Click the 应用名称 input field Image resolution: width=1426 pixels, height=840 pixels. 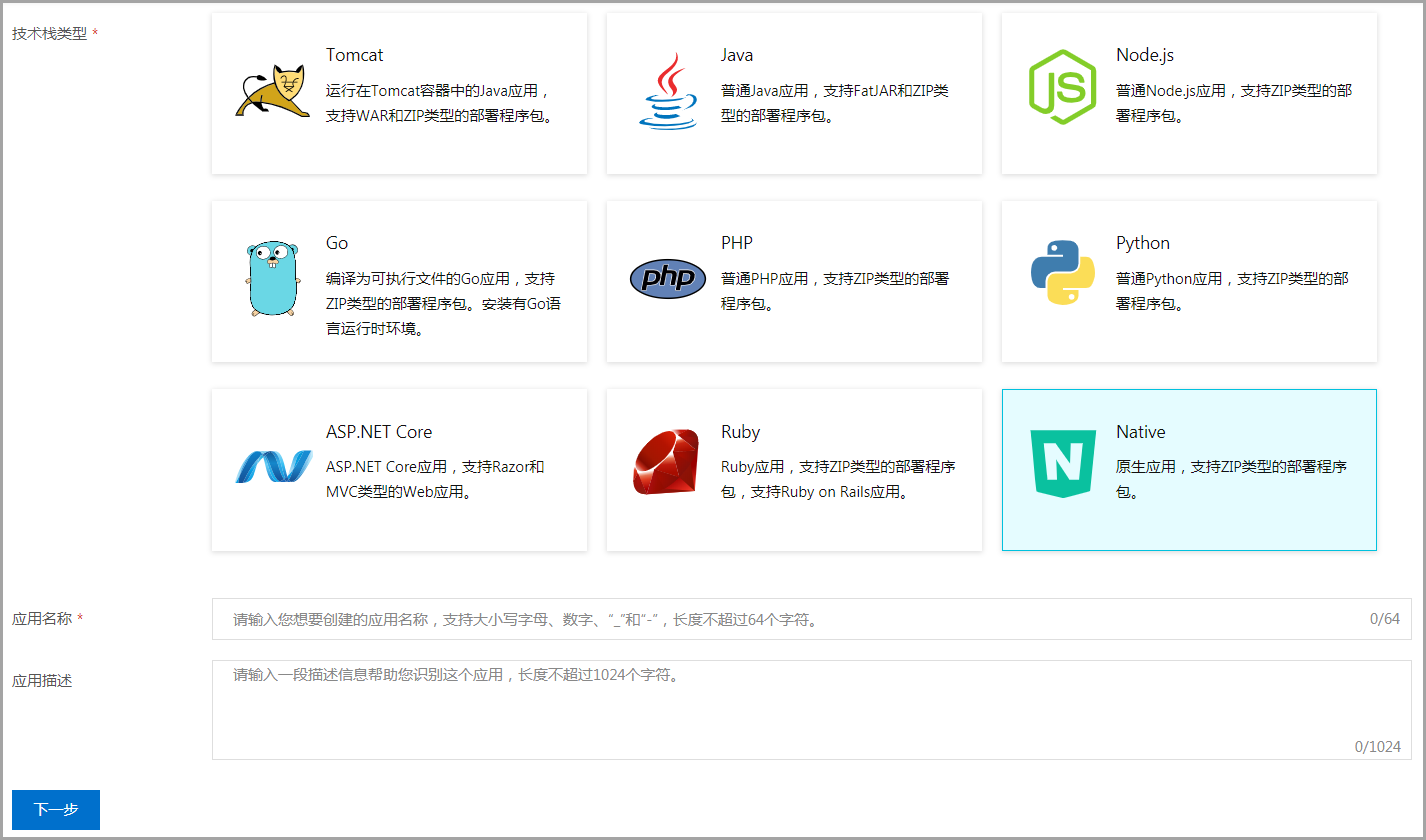811,619
